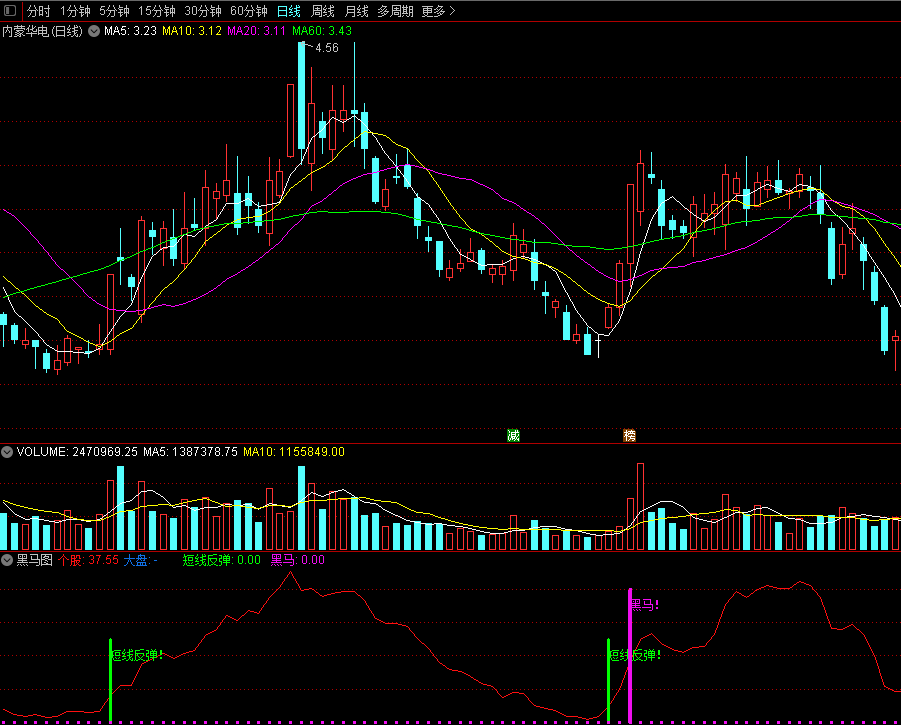
Task: Click the VOLUME: 2470969.25 label
Action: 77,452
